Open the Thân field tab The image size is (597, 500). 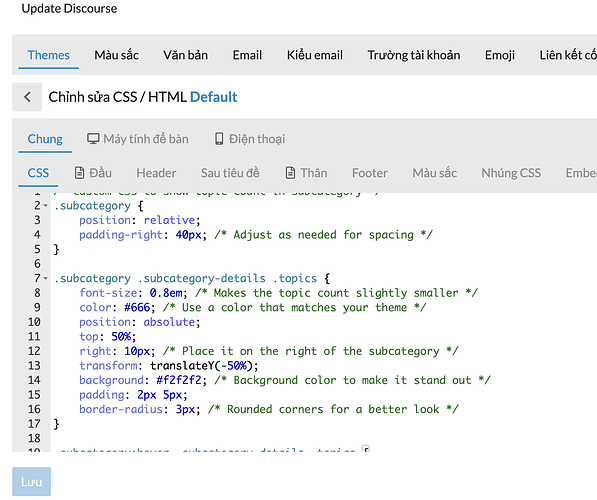306,173
